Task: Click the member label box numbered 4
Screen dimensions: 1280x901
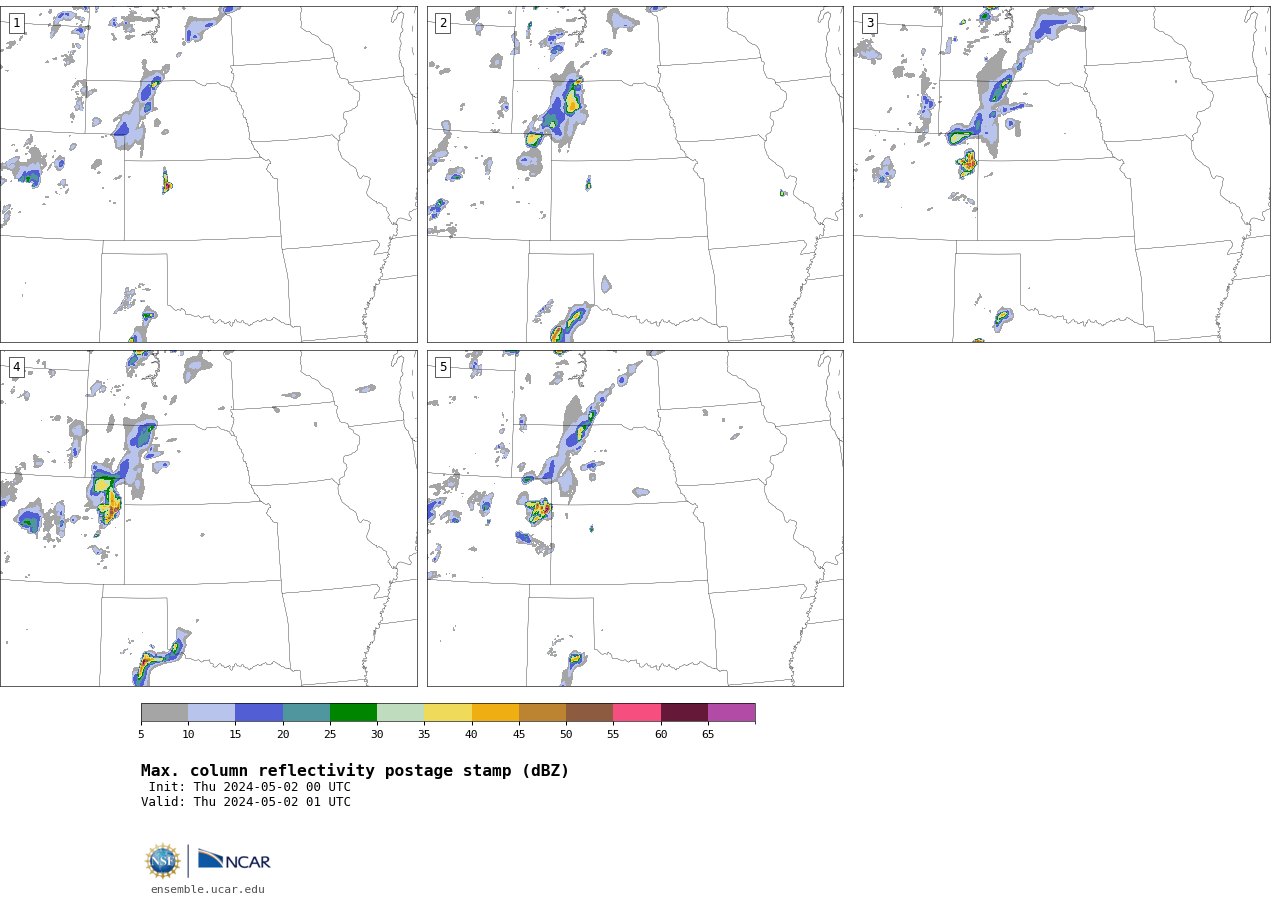Action: (17, 367)
